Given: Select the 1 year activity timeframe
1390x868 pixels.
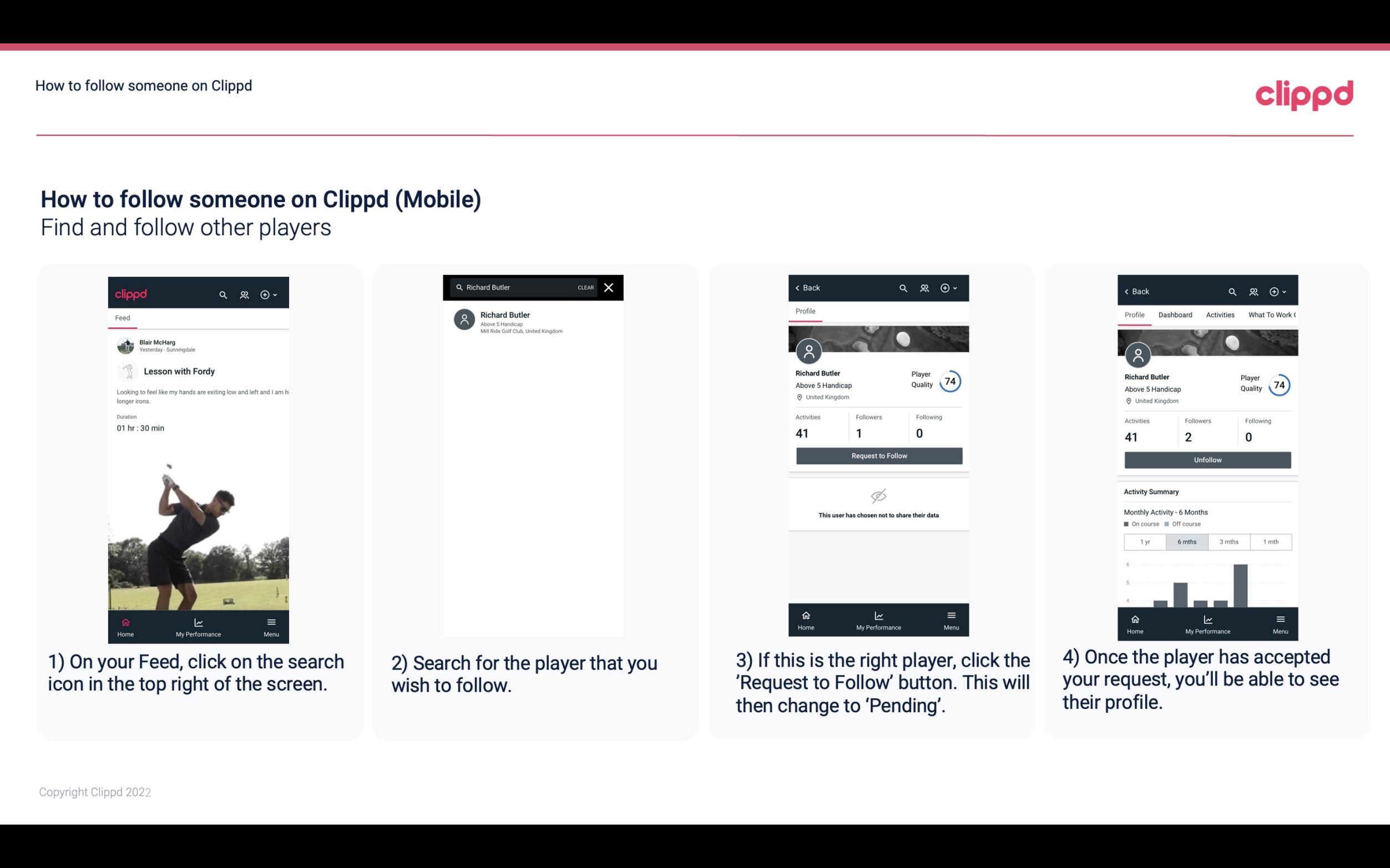Looking at the screenshot, I should click(1145, 541).
